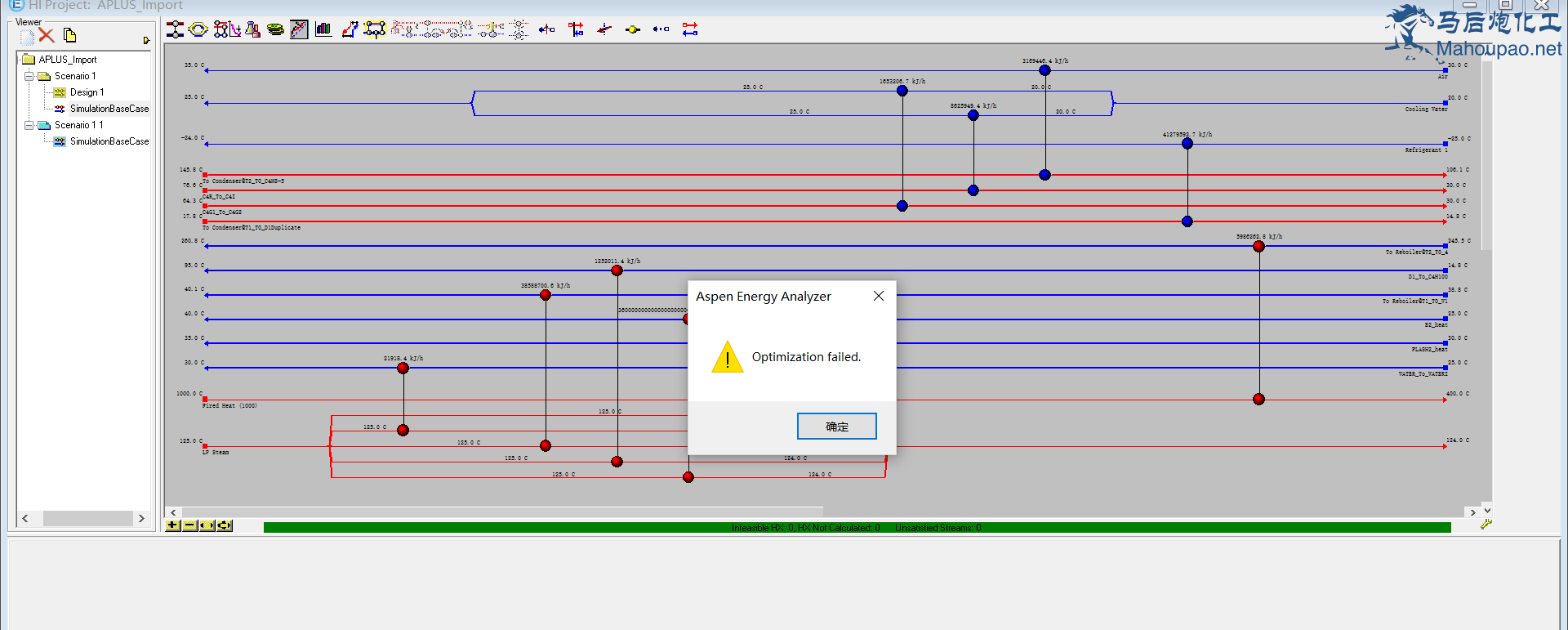Select the 21918.4 kJ/h red exchanger node
1568x630 pixels.
[403, 369]
